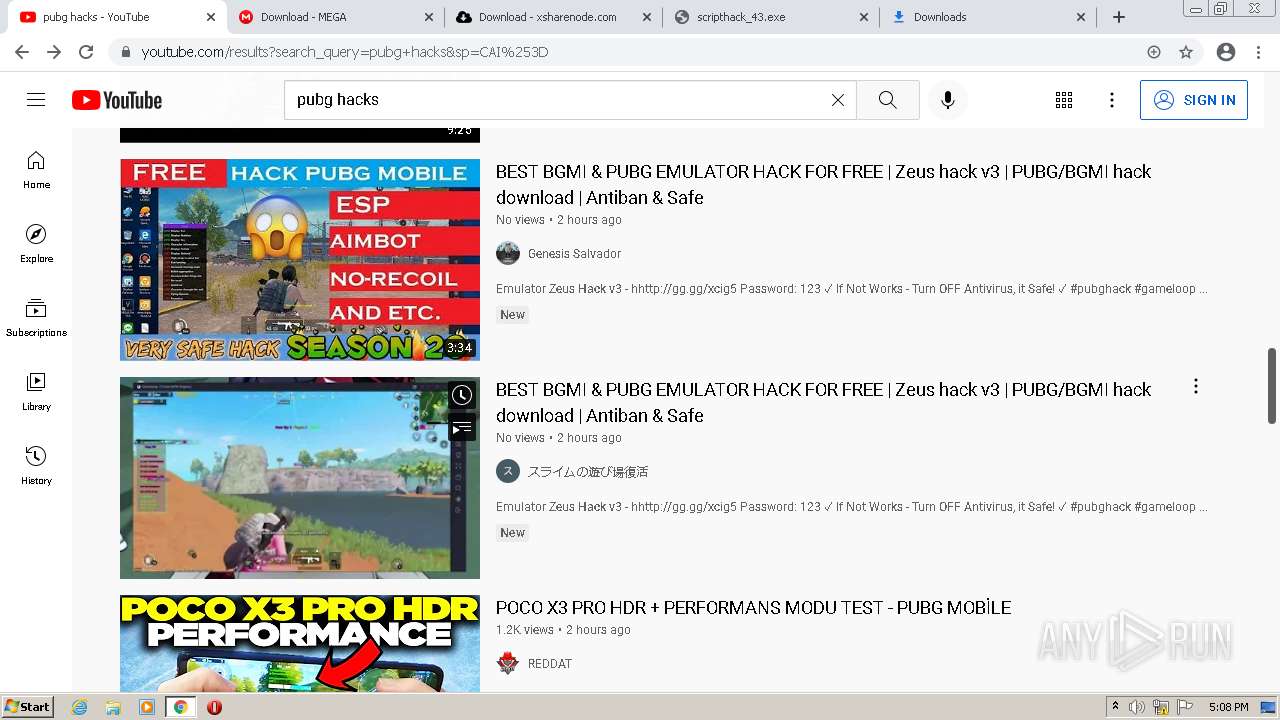The height and width of the screenshot is (720, 1280).
Task: Open POCO X3 PRO HDR video title
Action: 753,607
